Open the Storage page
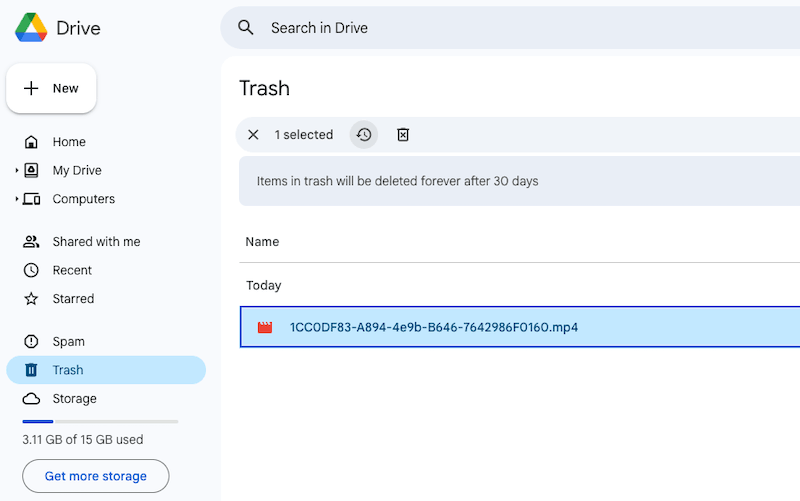 coord(74,399)
